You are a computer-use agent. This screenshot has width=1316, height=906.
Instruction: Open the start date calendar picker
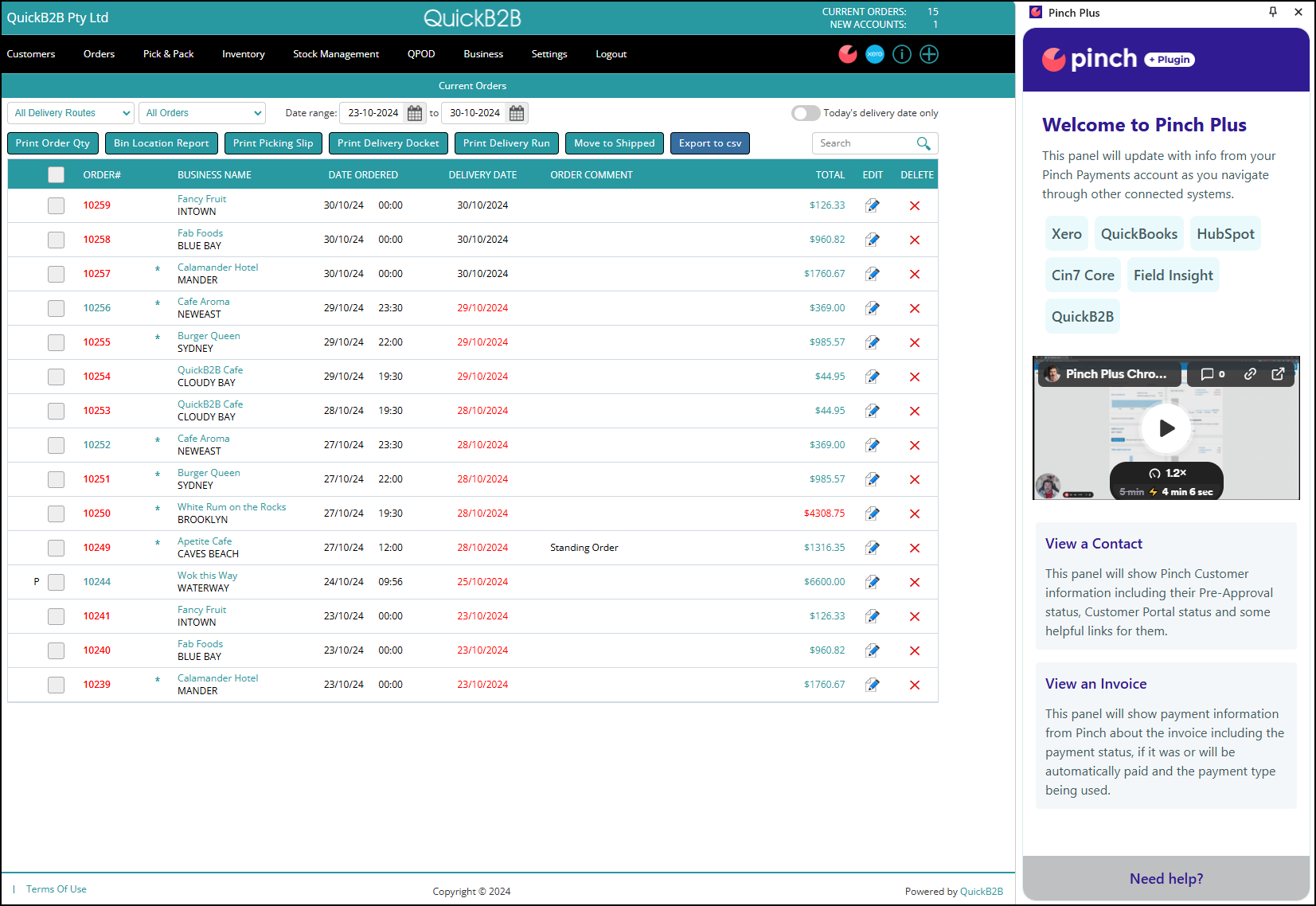point(415,113)
